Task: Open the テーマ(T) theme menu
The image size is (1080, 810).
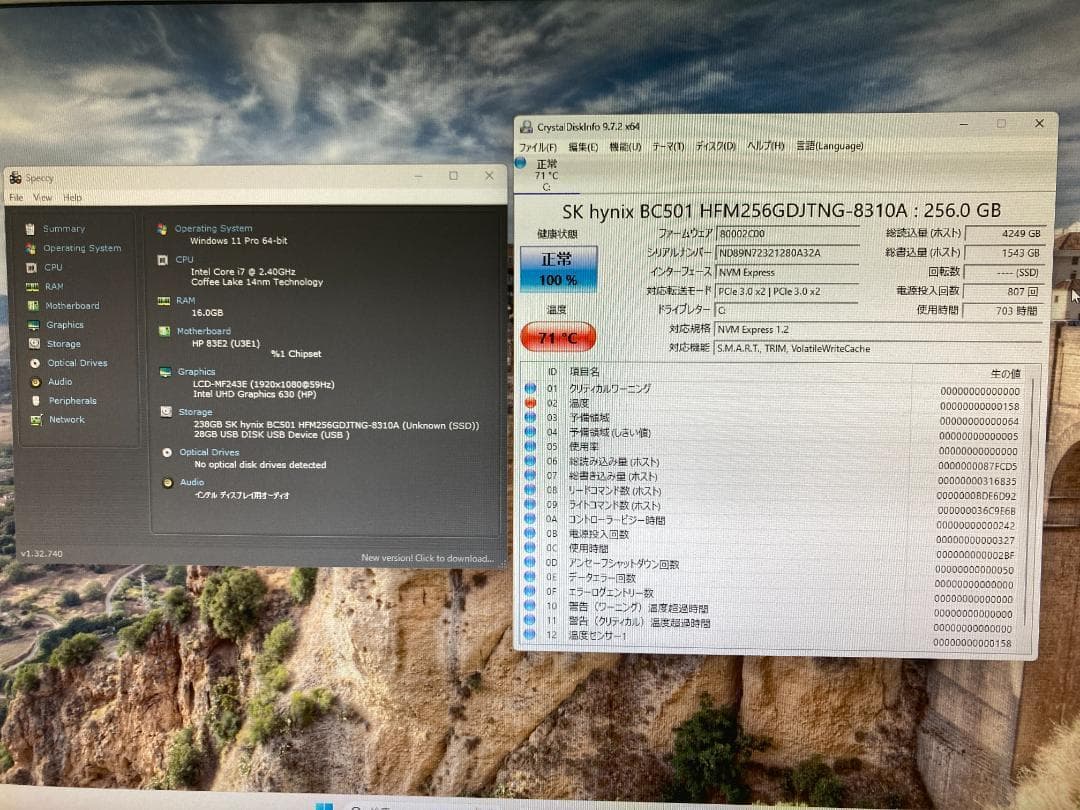Action: [x=667, y=146]
